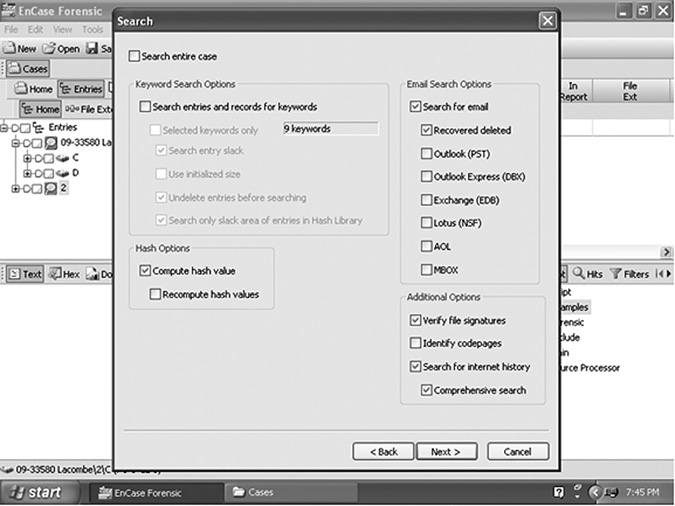Viewport: 675px width, 506px height.
Task: Toggle the Entries root selection box
Action: click(25, 128)
